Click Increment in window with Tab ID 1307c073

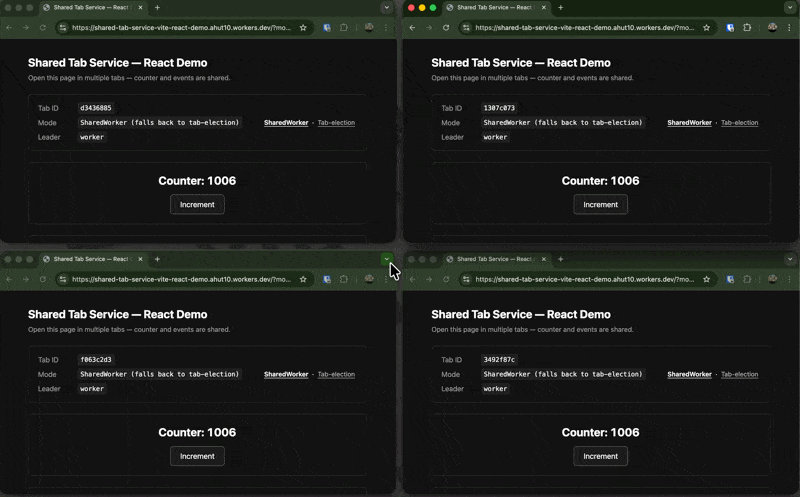click(601, 205)
